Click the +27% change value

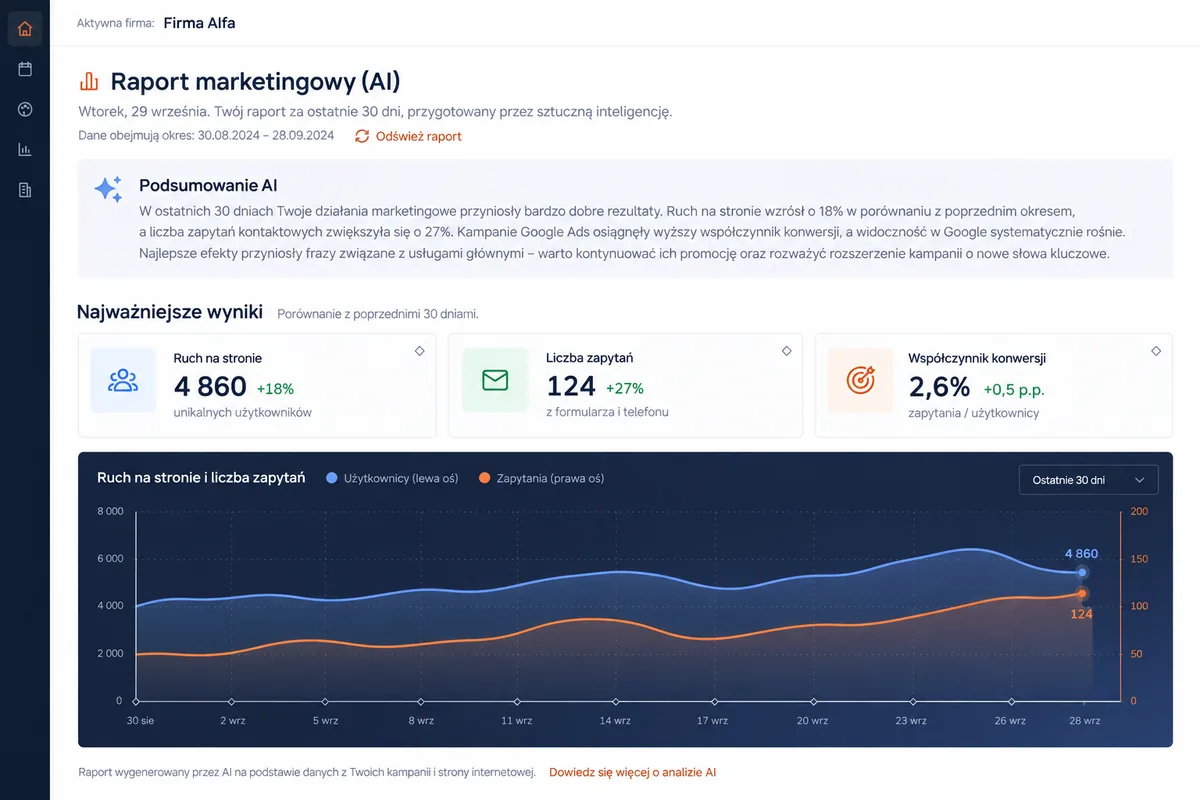coord(625,389)
